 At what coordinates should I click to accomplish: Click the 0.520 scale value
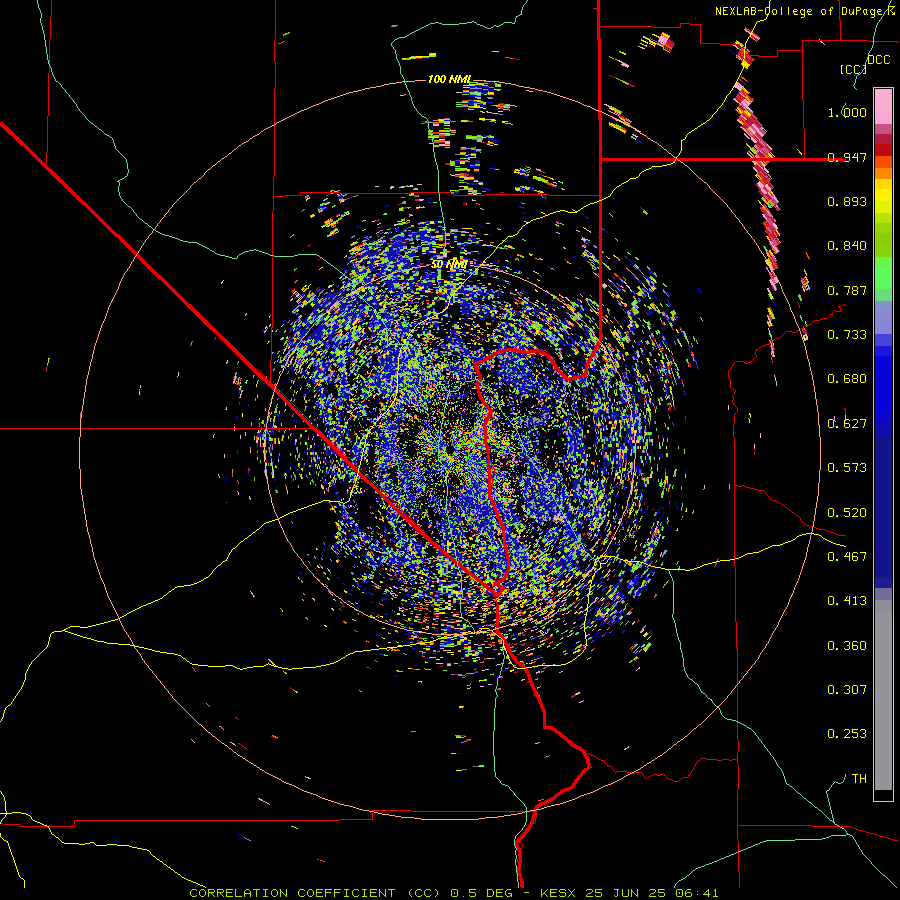click(847, 513)
